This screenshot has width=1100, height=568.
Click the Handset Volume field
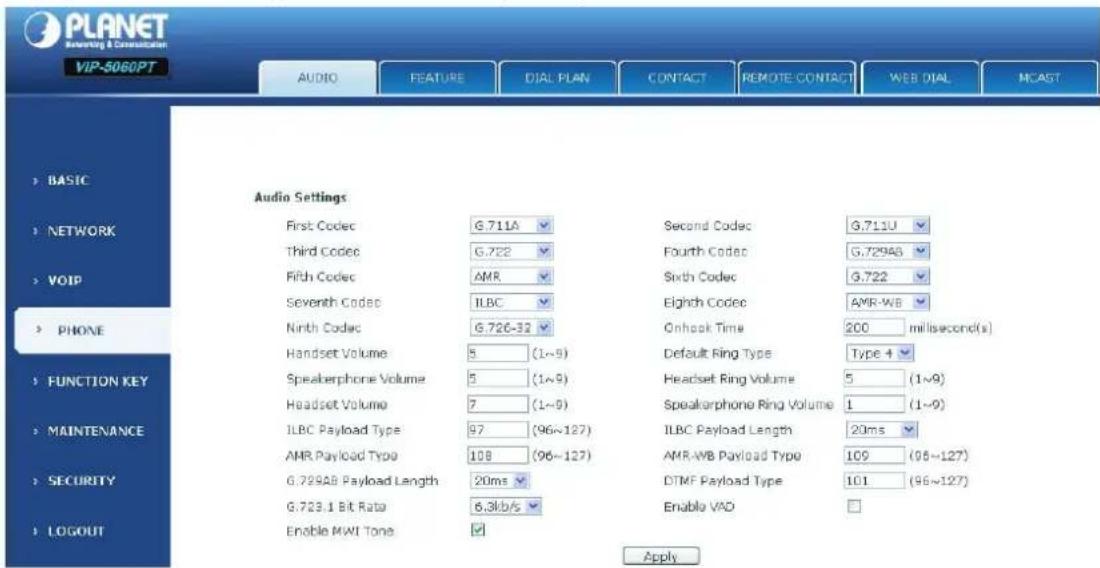pos(497,352)
